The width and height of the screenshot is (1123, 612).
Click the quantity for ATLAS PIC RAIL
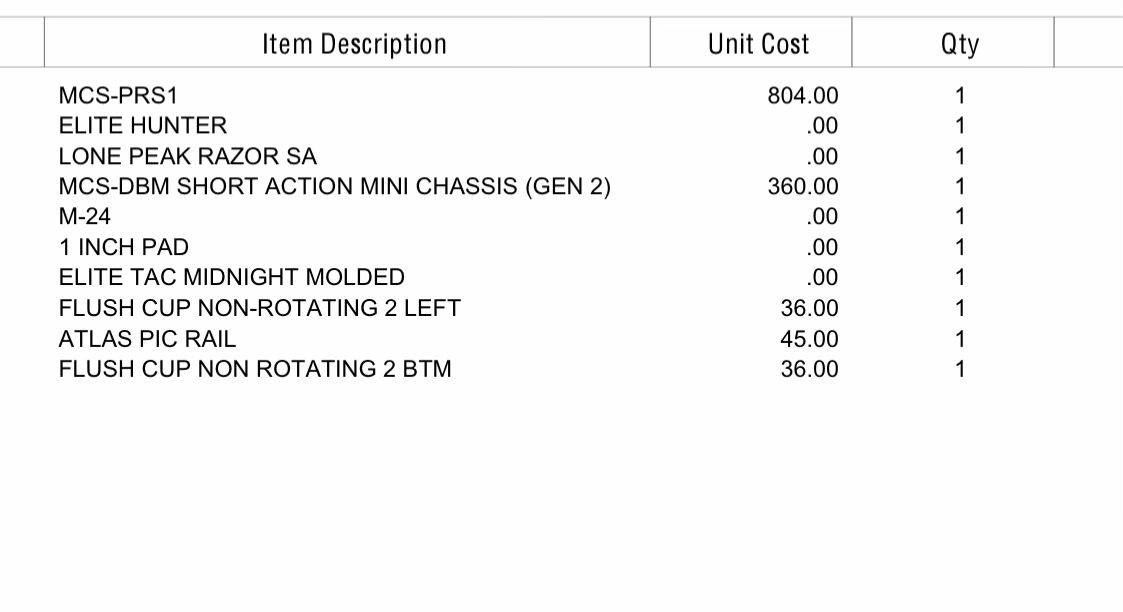point(960,339)
